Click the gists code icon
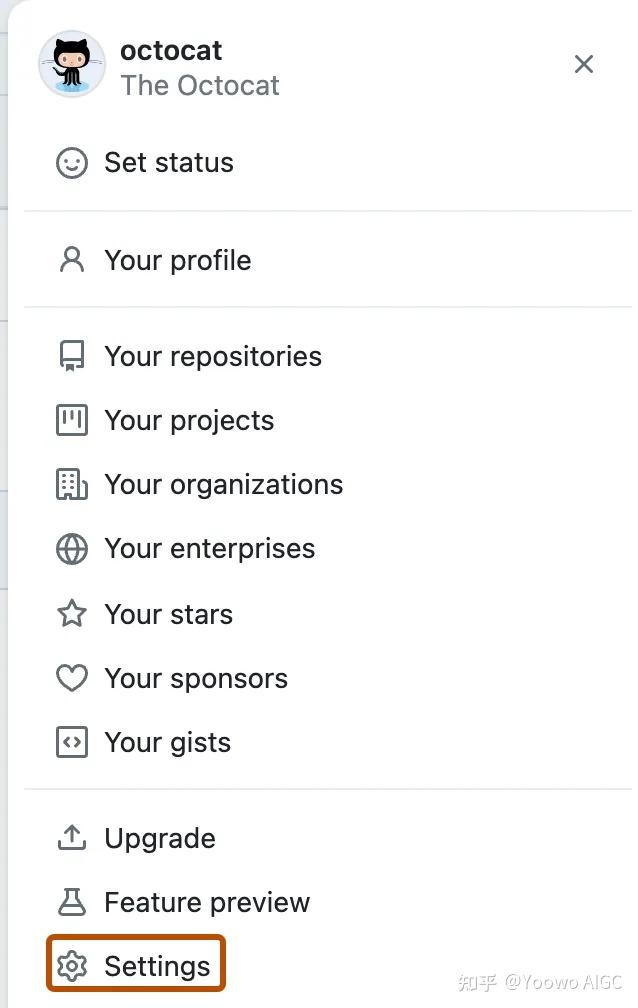Image resolution: width=638 pixels, height=1008 pixels. [x=72, y=742]
